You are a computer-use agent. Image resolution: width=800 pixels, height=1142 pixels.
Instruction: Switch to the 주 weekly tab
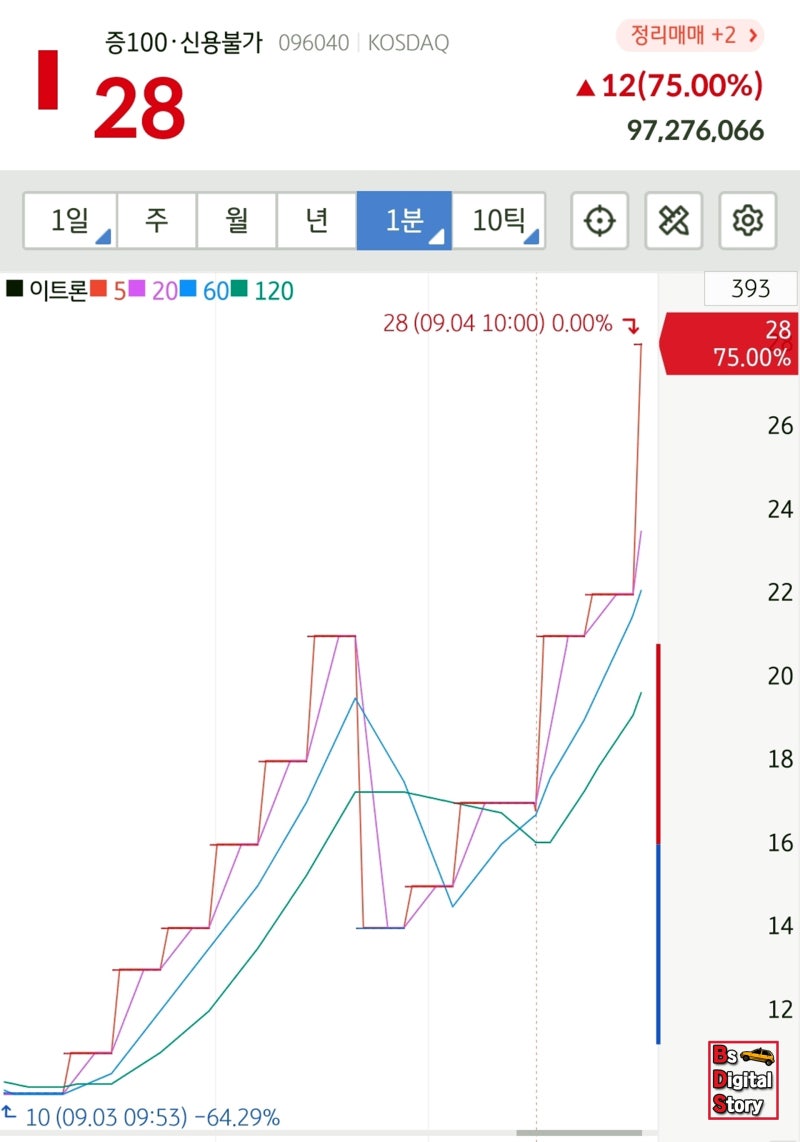tap(157, 221)
